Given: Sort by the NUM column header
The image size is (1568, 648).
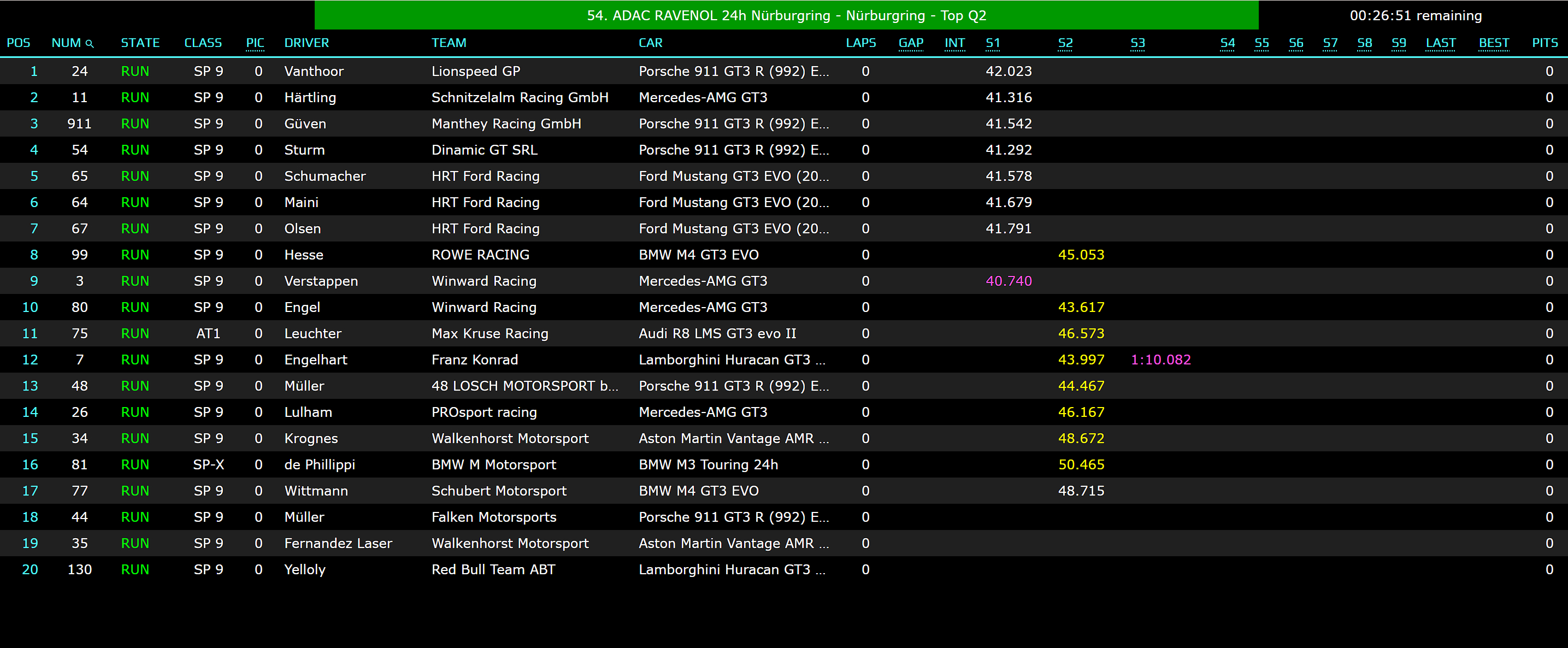Looking at the screenshot, I should [x=66, y=43].
